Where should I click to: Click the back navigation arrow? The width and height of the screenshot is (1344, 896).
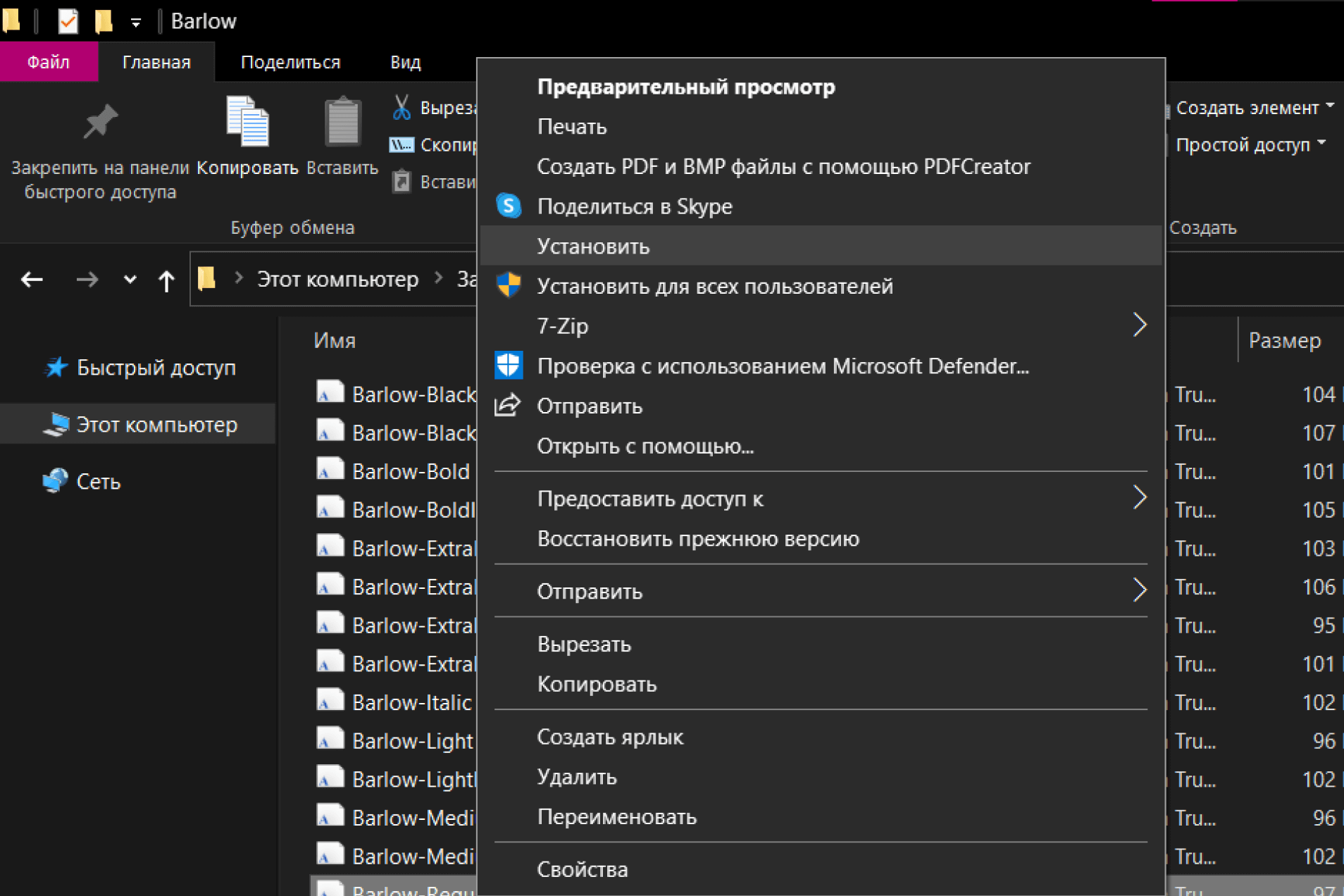32,280
